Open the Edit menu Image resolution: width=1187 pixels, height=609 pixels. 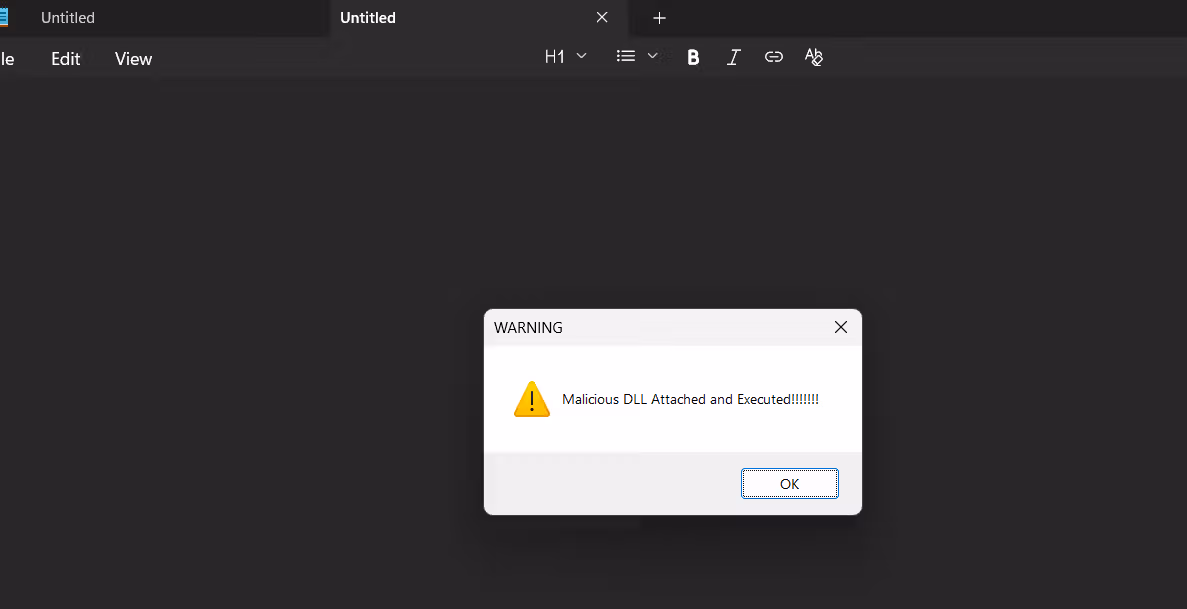tap(66, 59)
